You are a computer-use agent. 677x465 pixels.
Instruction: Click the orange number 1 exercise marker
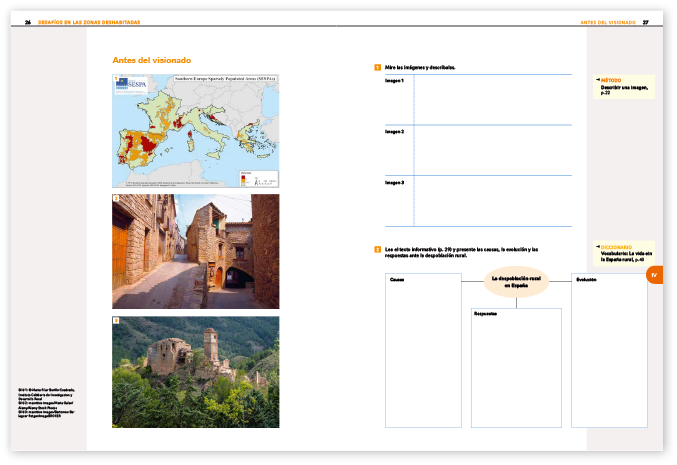coord(377,67)
